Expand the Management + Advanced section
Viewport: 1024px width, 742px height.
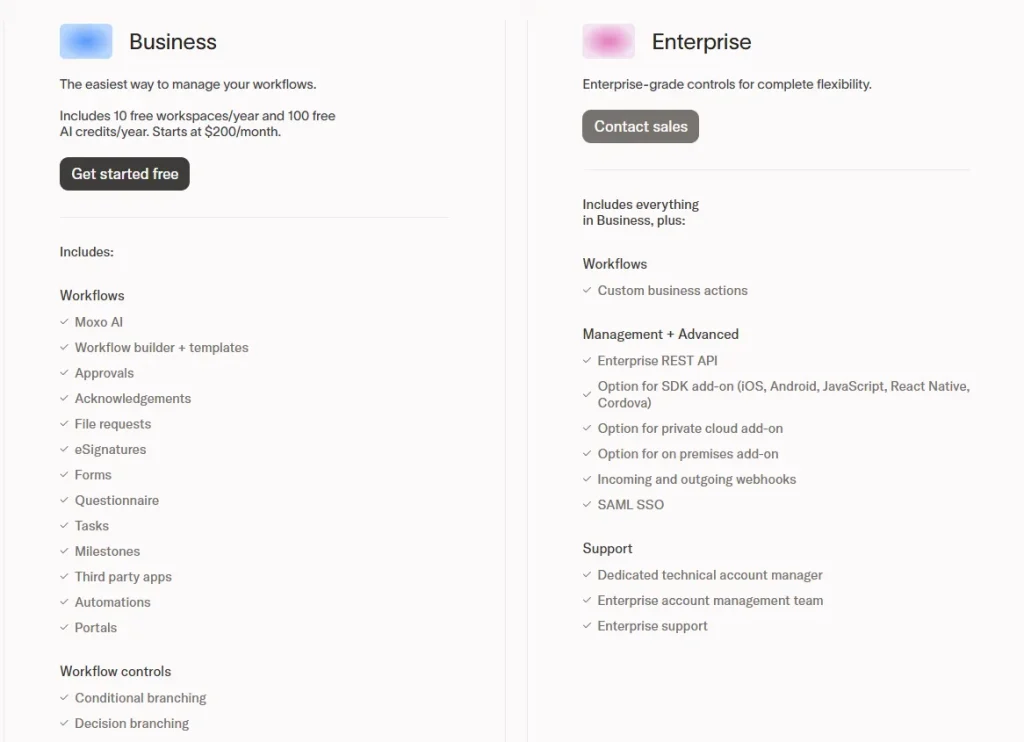[661, 334]
